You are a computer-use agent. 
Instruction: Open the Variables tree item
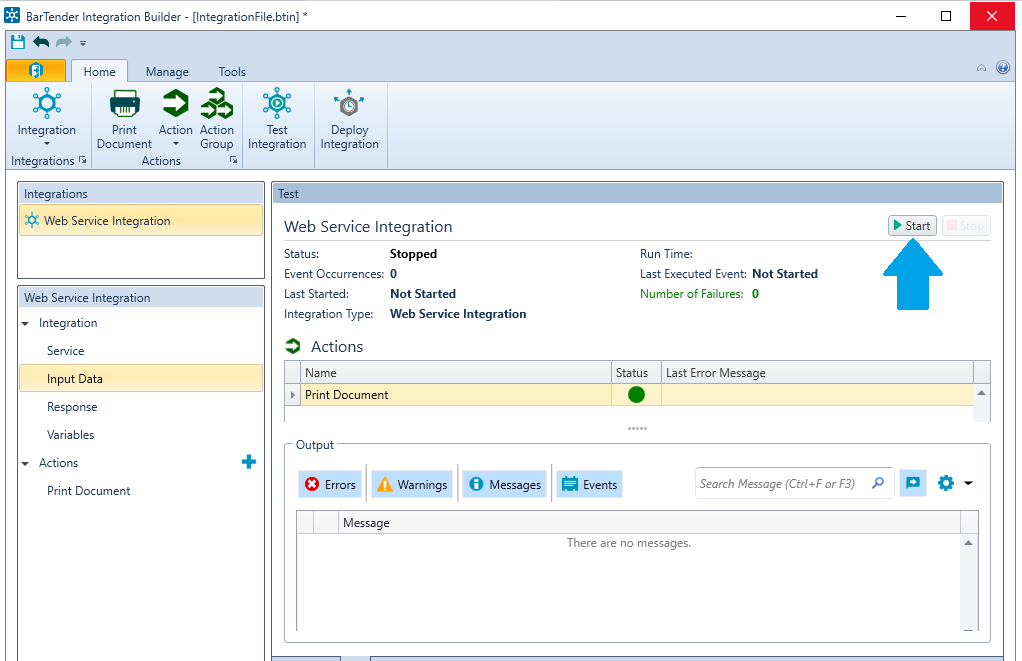coord(70,435)
